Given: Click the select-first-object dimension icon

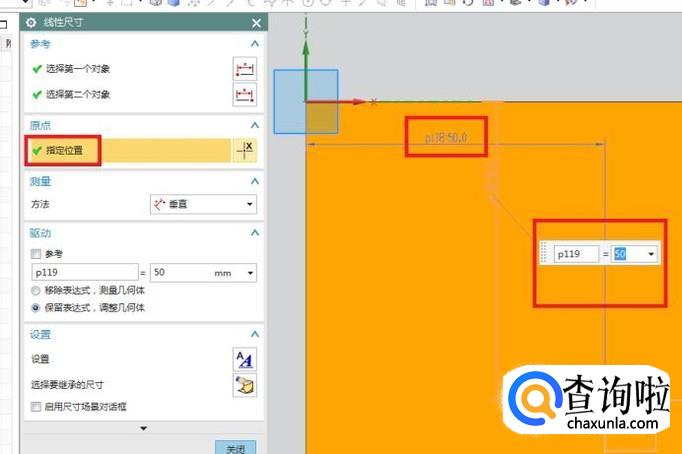Looking at the screenshot, I should coord(244,69).
